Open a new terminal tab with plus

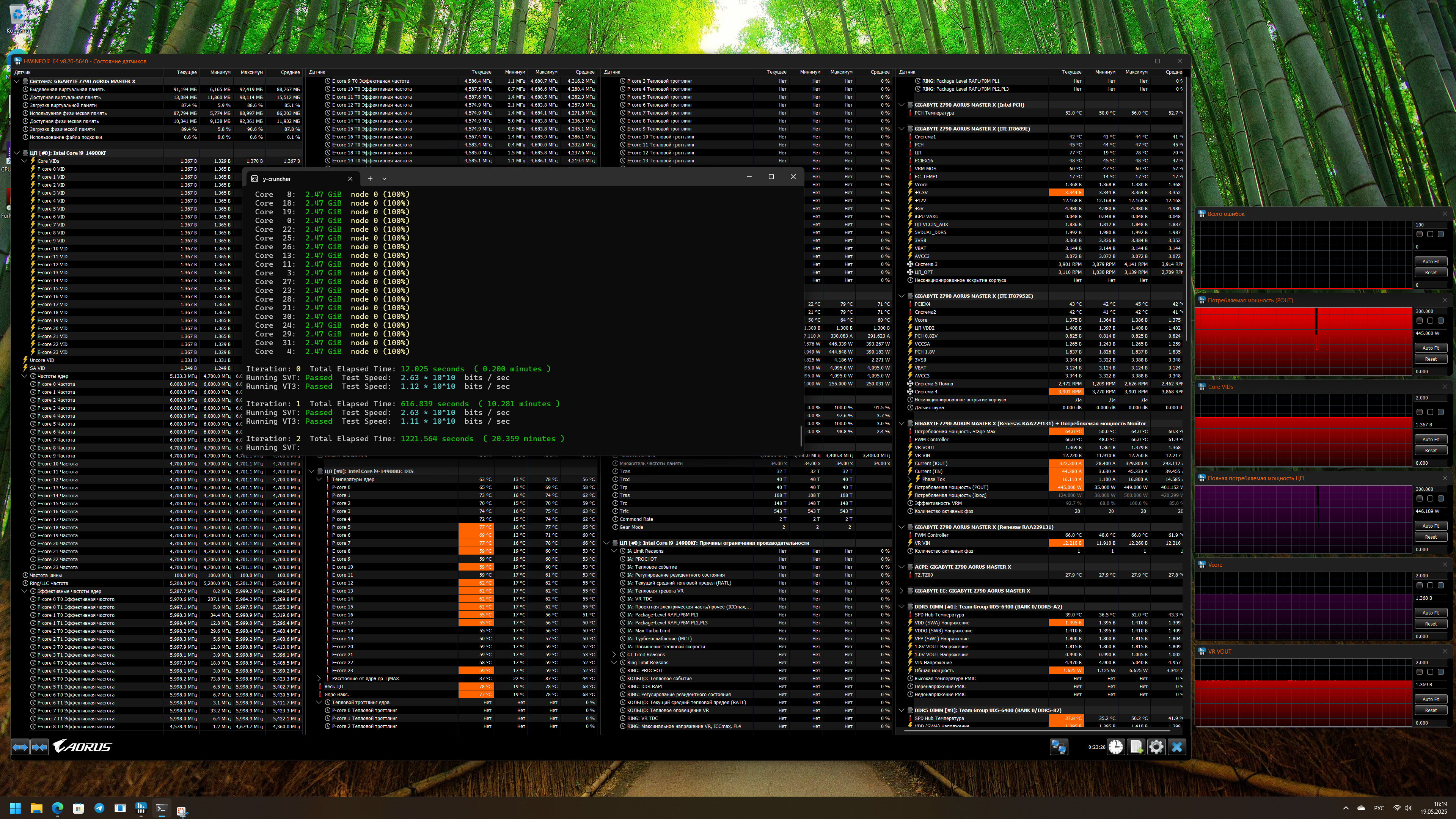370,179
